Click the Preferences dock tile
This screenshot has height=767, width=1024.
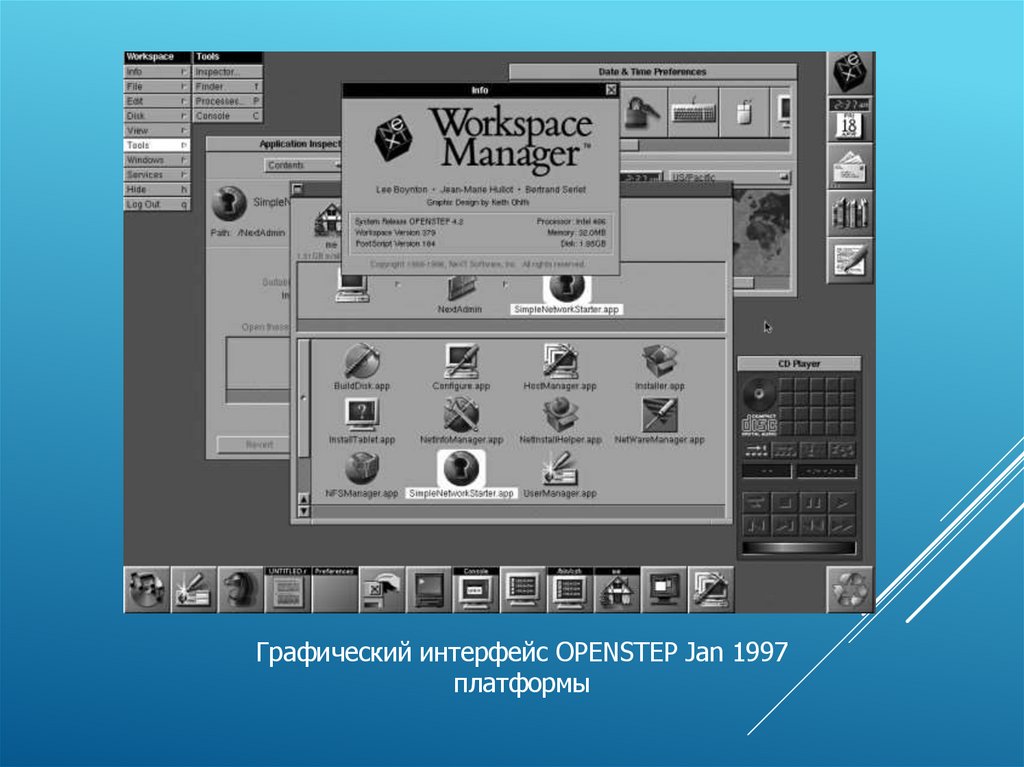(x=335, y=589)
